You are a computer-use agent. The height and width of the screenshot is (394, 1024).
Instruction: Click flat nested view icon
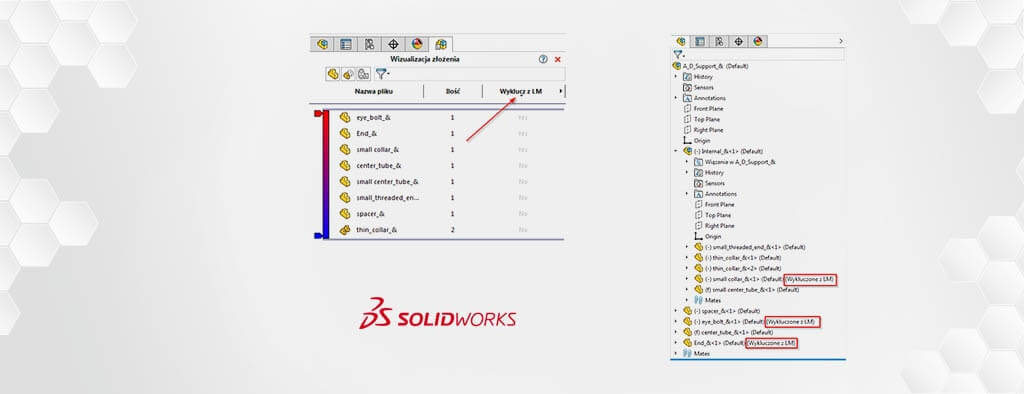click(x=332, y=74)
